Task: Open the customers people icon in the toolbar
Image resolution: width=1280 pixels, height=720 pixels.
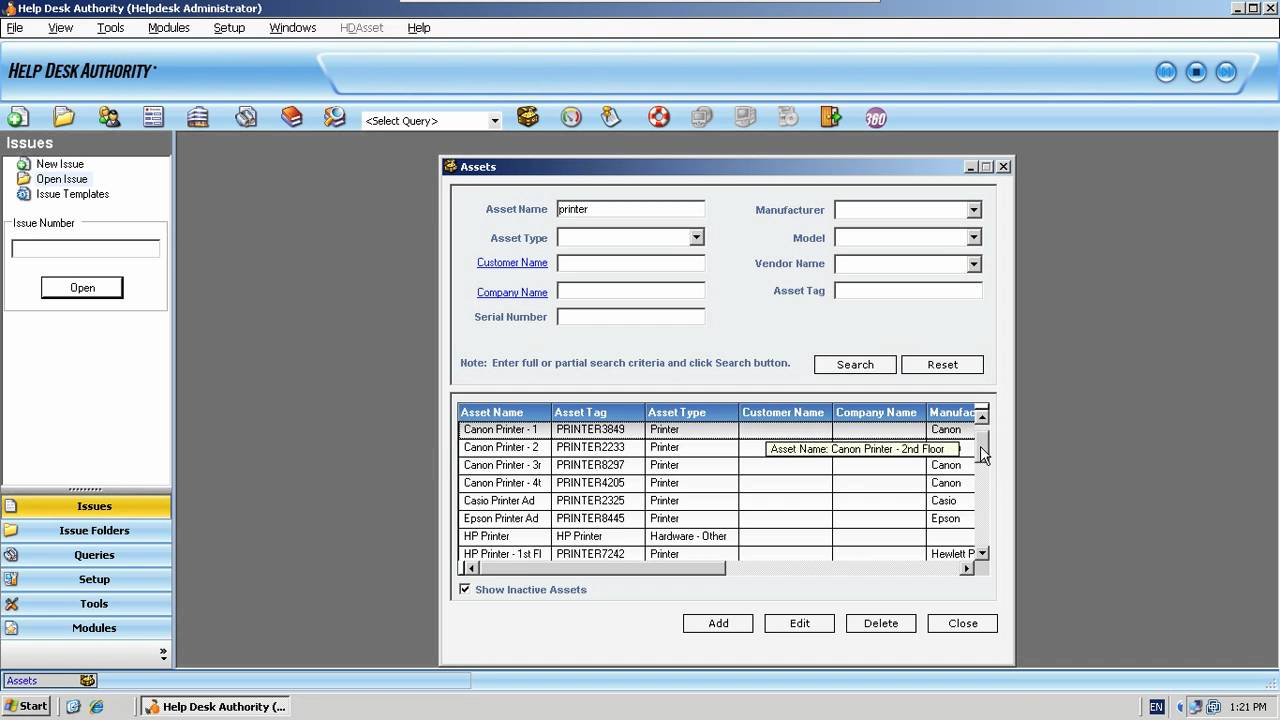Action: (109, 118)
